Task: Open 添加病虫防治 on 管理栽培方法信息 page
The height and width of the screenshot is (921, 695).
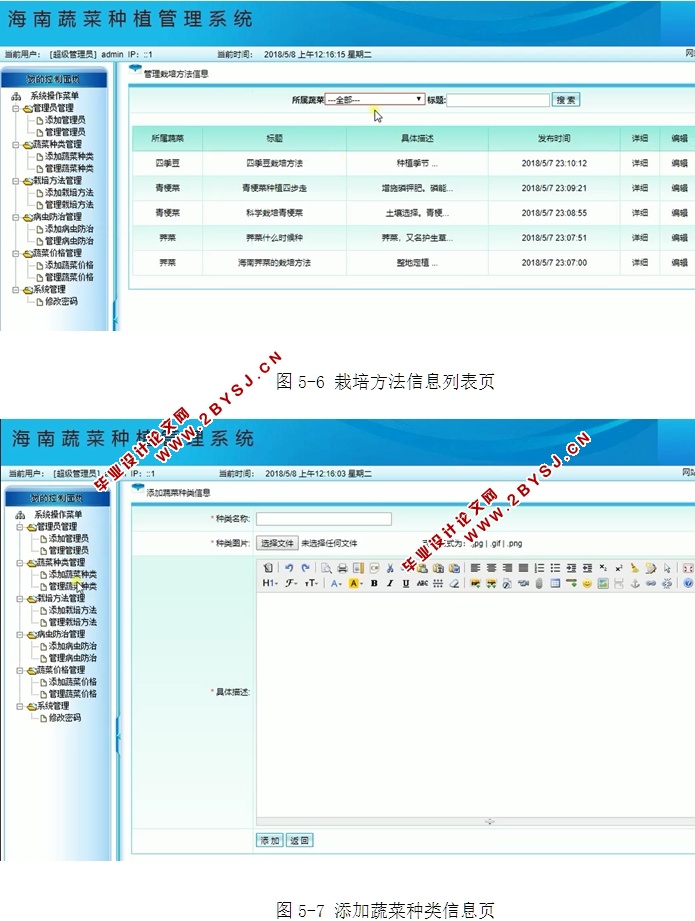Action: [69, 228]
